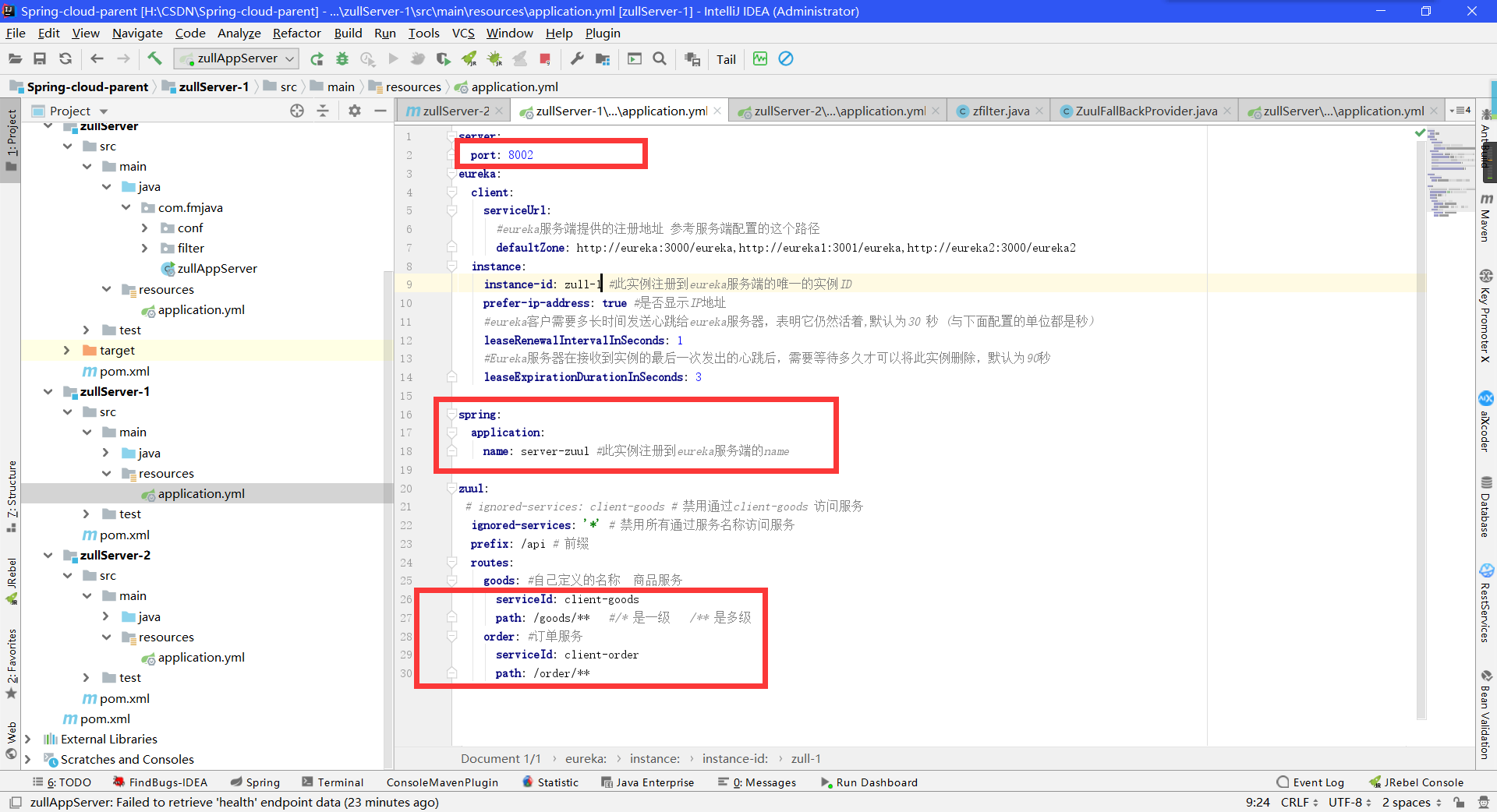Click the green monitor chart icon
1497x812 pixels.
click(x=760, y=58)
